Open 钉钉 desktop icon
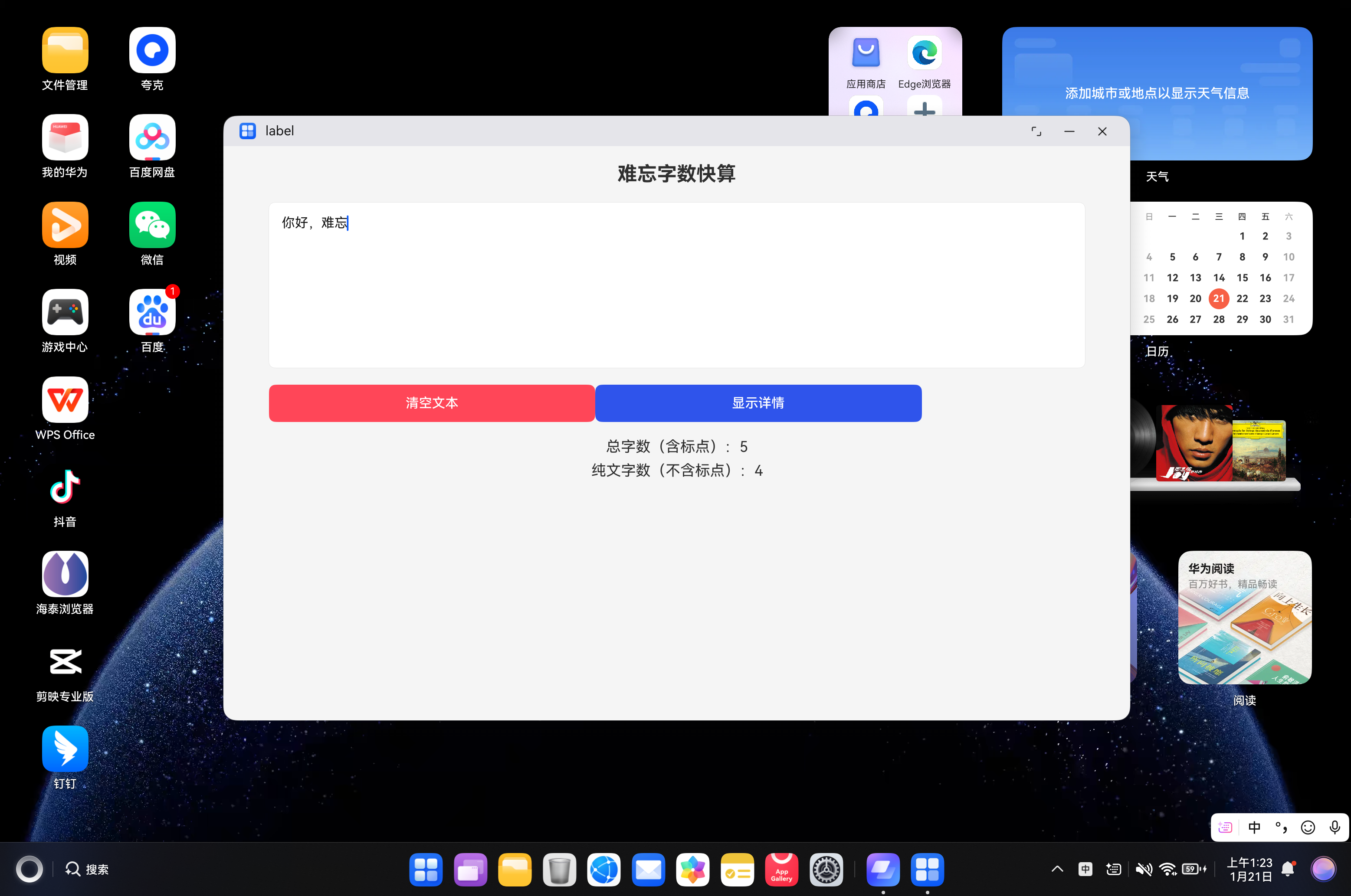 tap(65, 749)
